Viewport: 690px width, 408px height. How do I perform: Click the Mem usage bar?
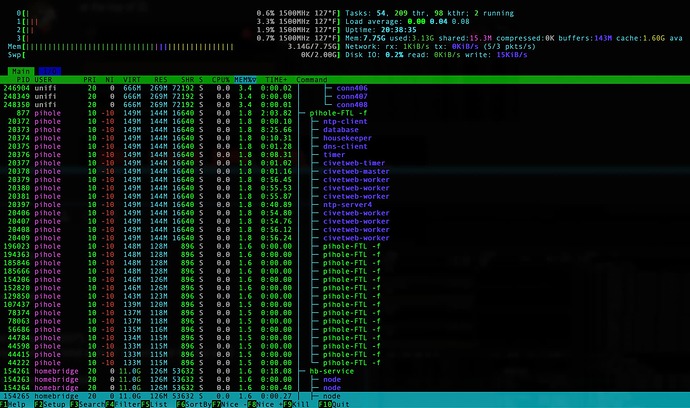coord(174,47)
